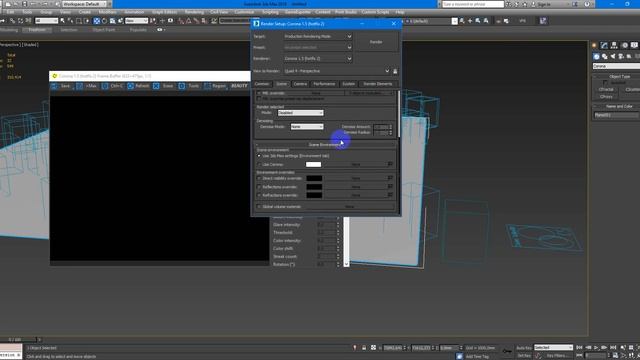Click the black Direct visibility override color swatch
The width and height of the screenshot is (640, 360).
point(314,178)
